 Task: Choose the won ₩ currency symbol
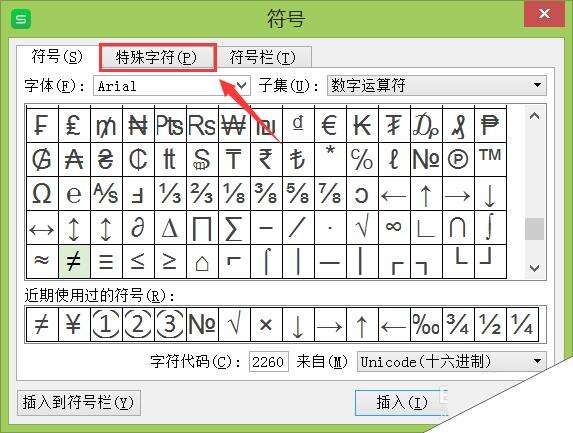(x=234, y=125)
